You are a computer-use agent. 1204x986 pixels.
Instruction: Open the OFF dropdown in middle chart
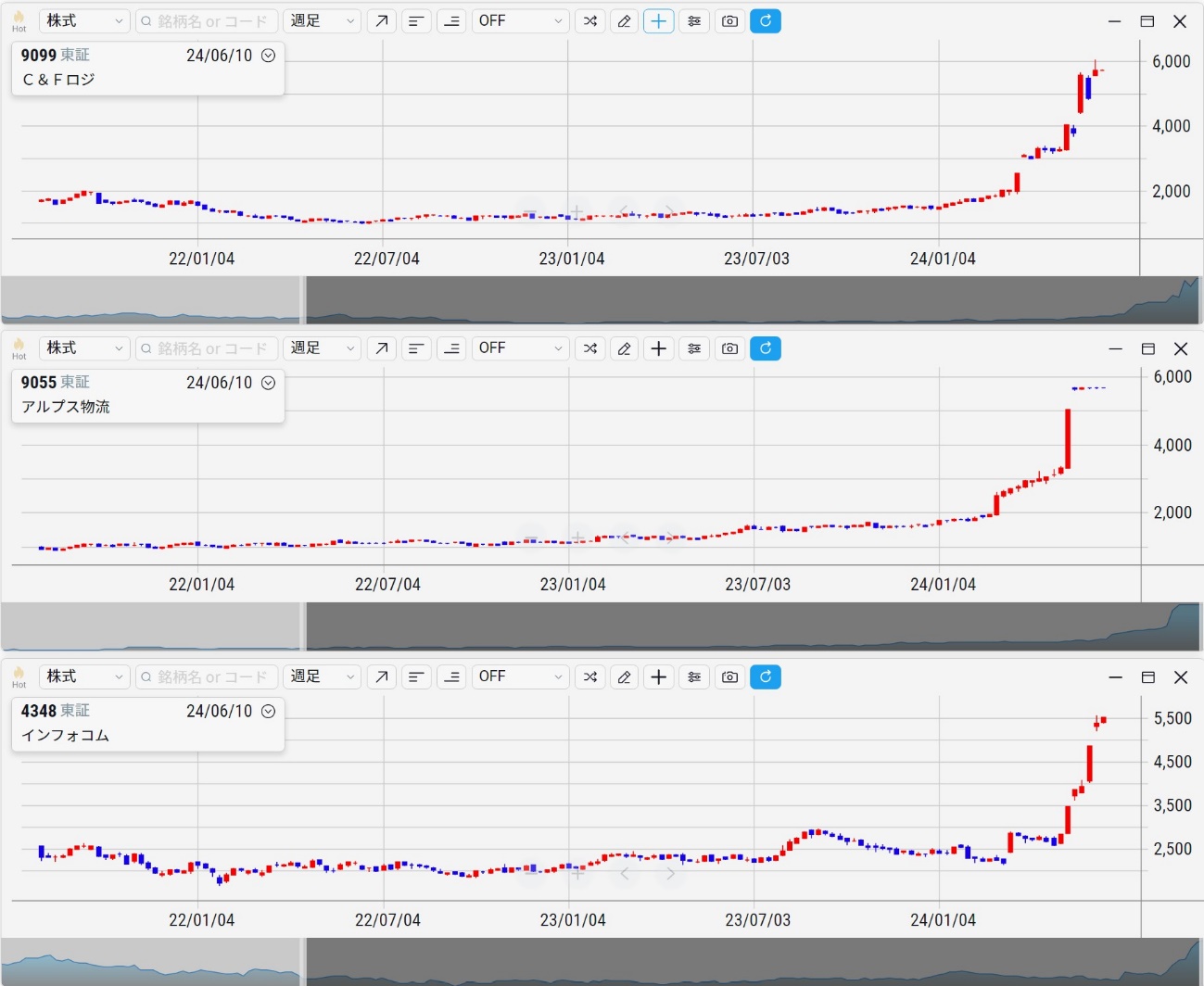520,348
